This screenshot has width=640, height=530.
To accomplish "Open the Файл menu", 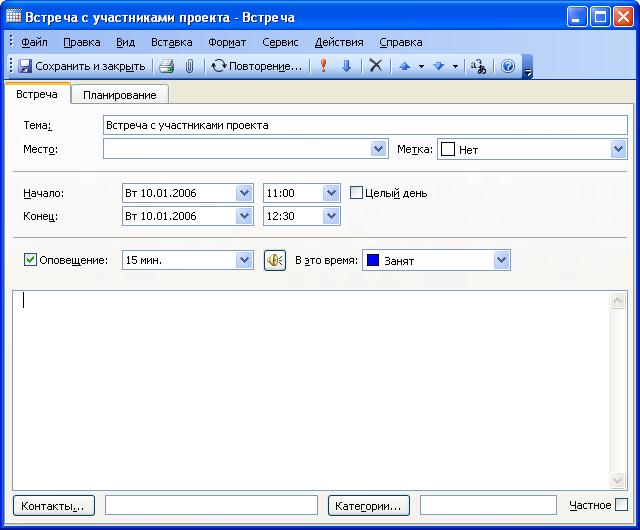I will click(x=34, y=42).
